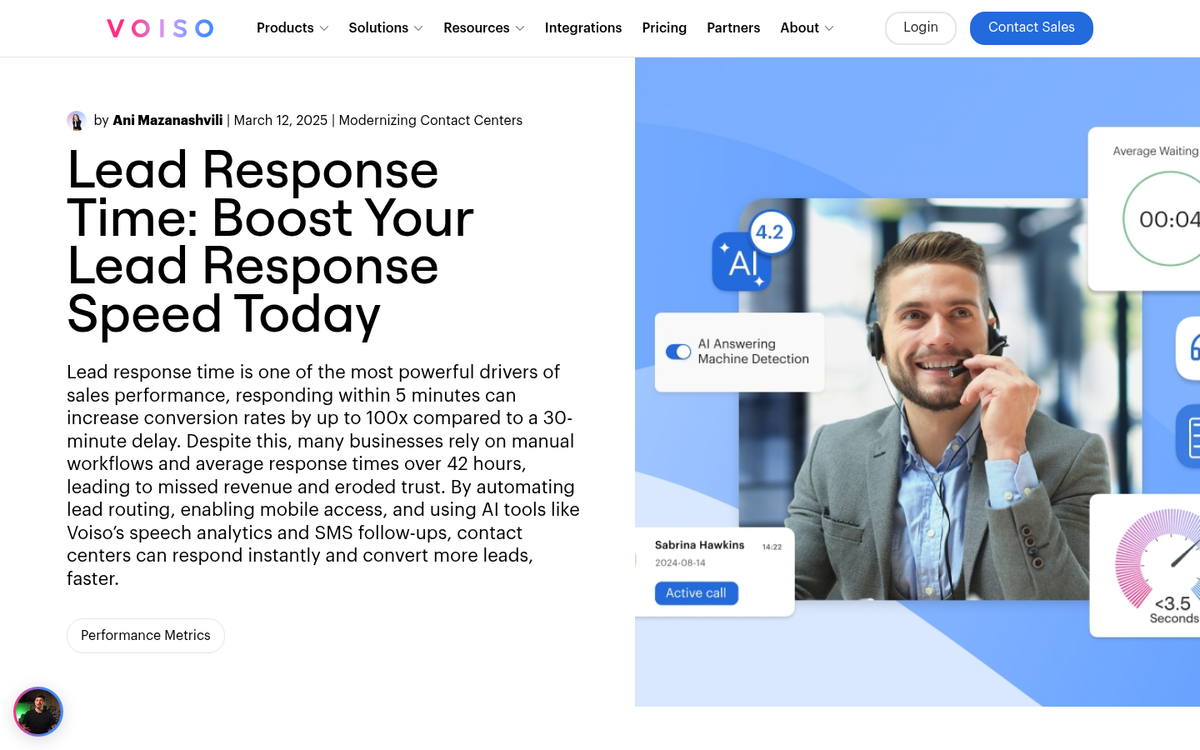The width and height of the screenshot is (1200, 750).
Task: Click the Voiso logo
Action: [159, 27]
